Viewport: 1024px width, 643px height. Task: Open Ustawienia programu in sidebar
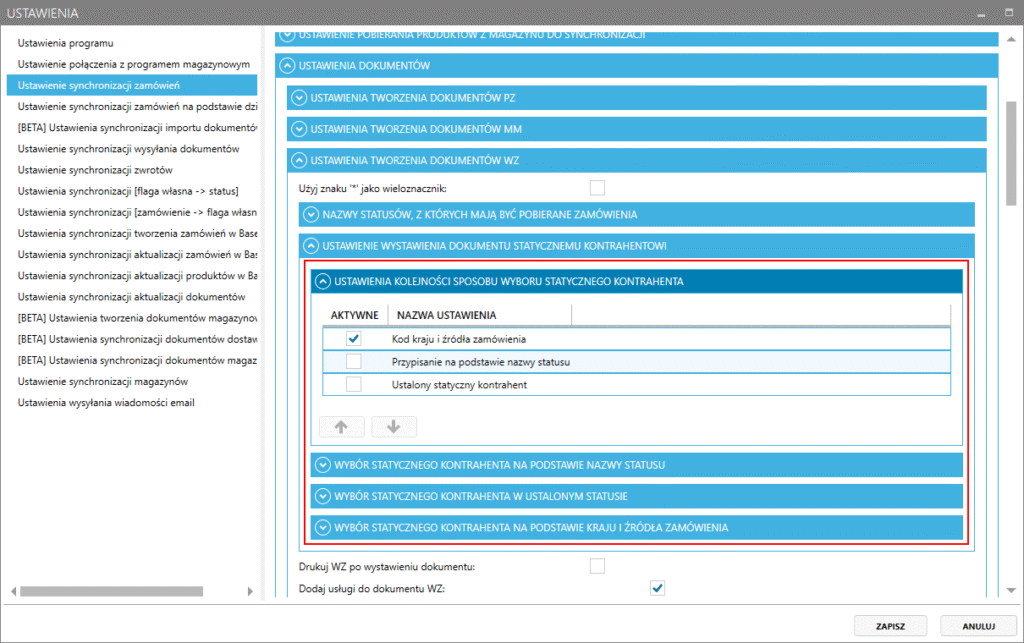(66, 44)
